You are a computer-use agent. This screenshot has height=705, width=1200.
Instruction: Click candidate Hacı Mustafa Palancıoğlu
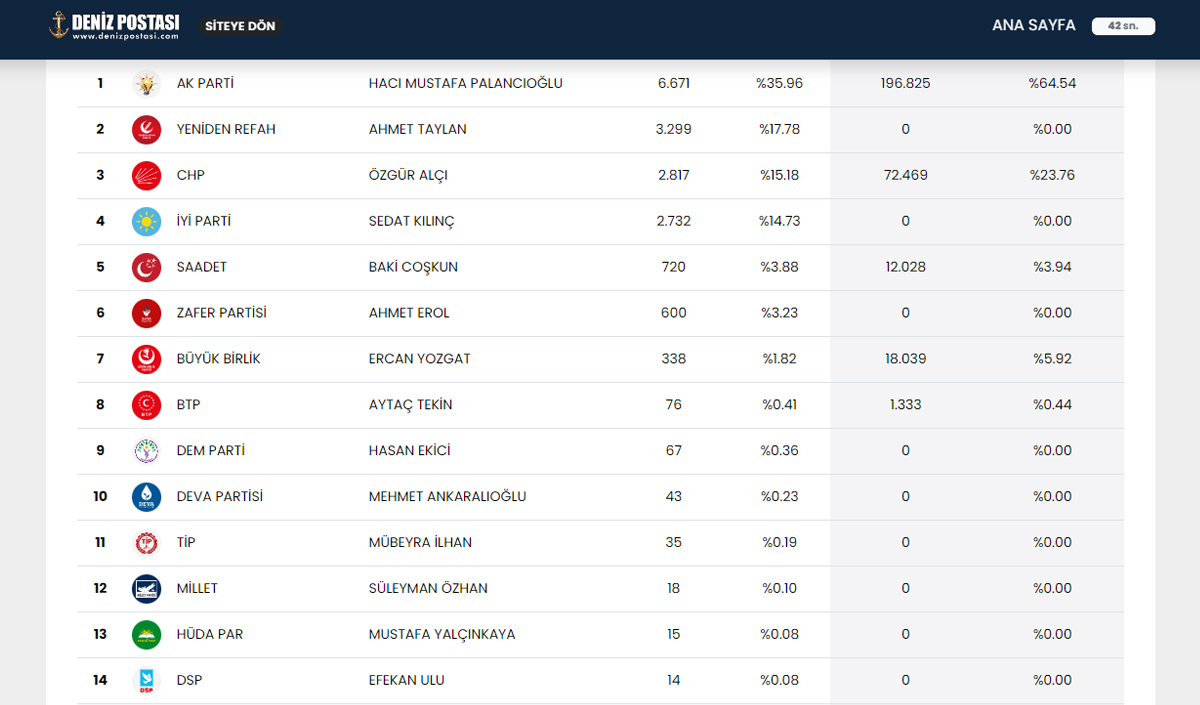click(466, 84)
